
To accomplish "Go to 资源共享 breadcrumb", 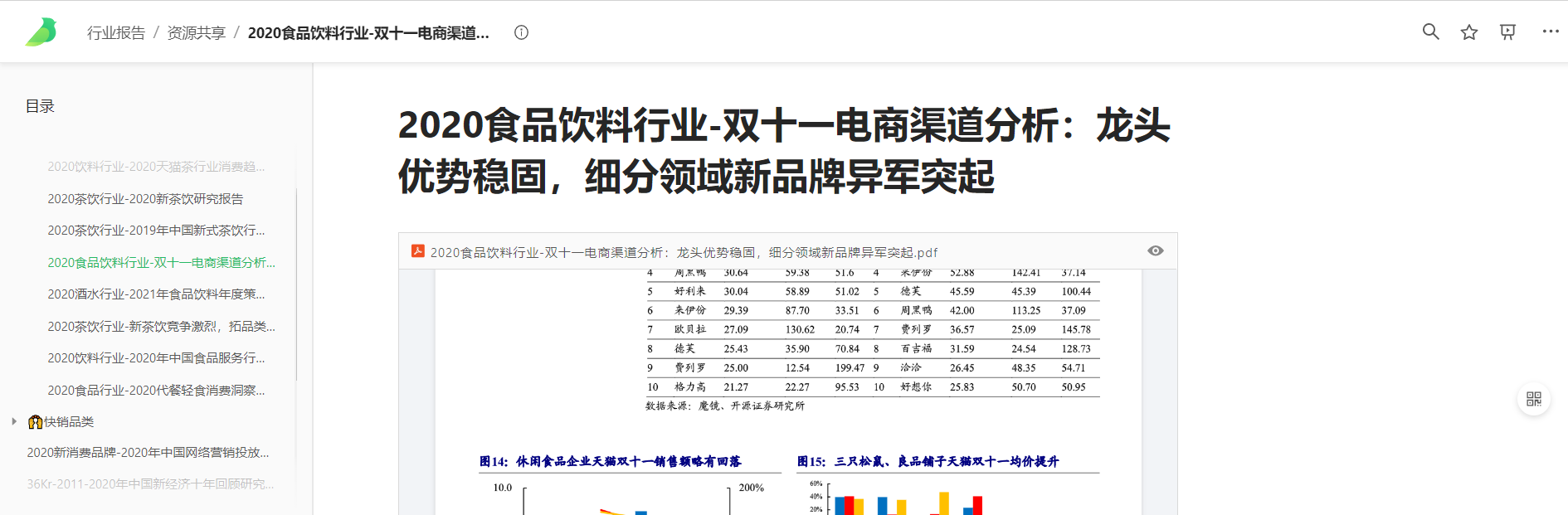I will tap(197, 32).
